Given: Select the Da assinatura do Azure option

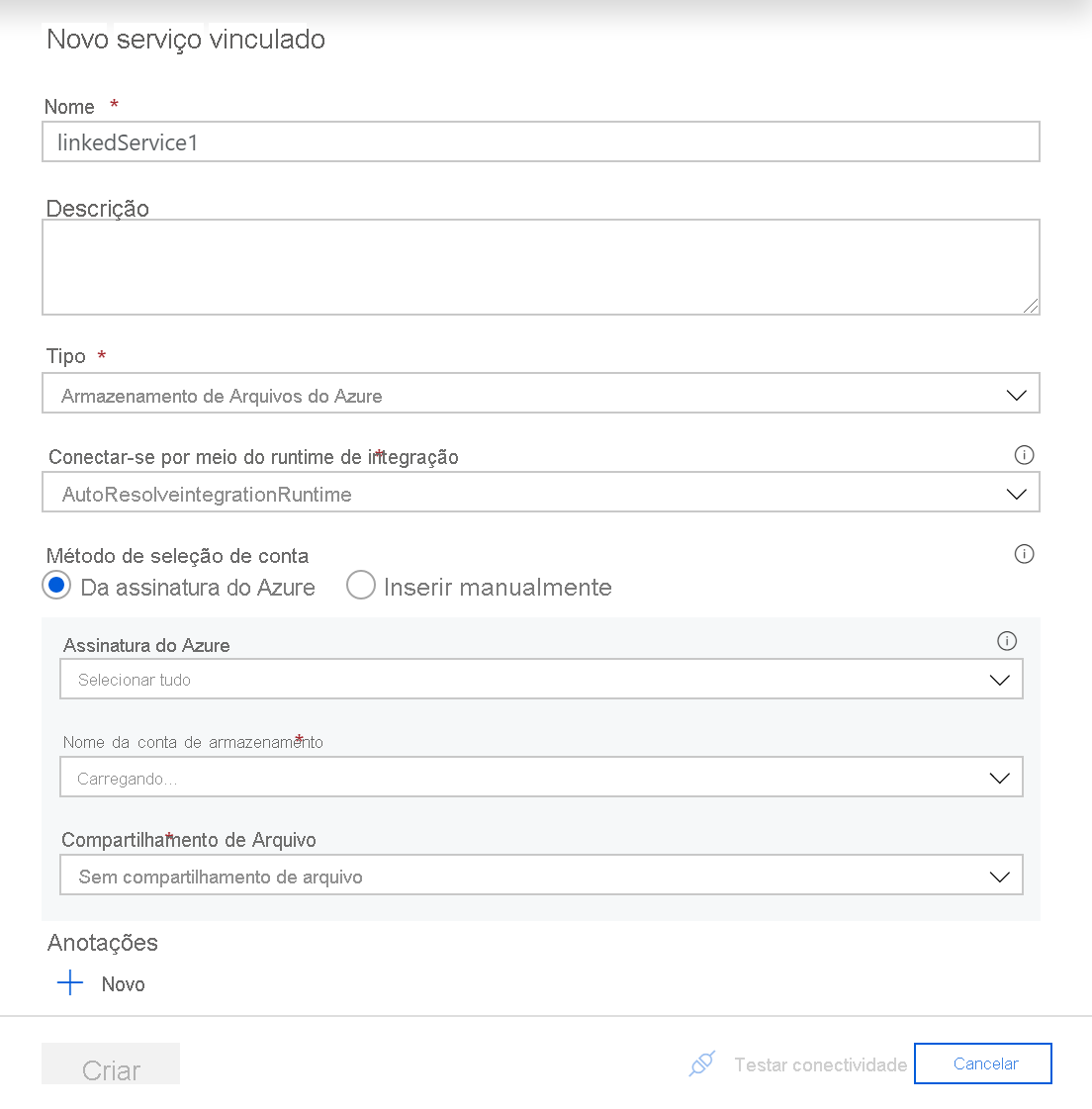Looking at the screenshot, I should [x=56, y=586].
